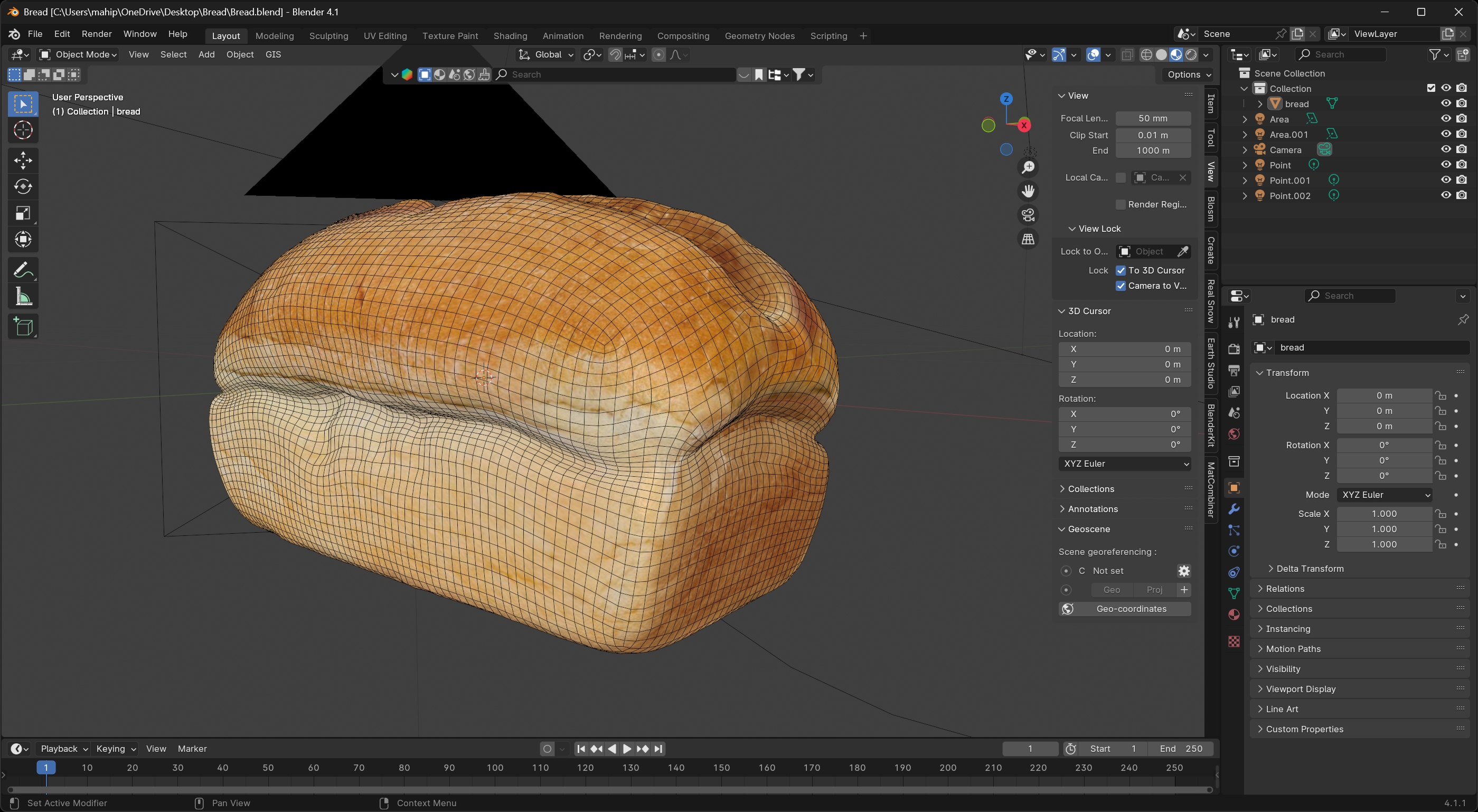Expand the Delta Transform section
The image size is (1478, 812).
[x=1310, y=569]
